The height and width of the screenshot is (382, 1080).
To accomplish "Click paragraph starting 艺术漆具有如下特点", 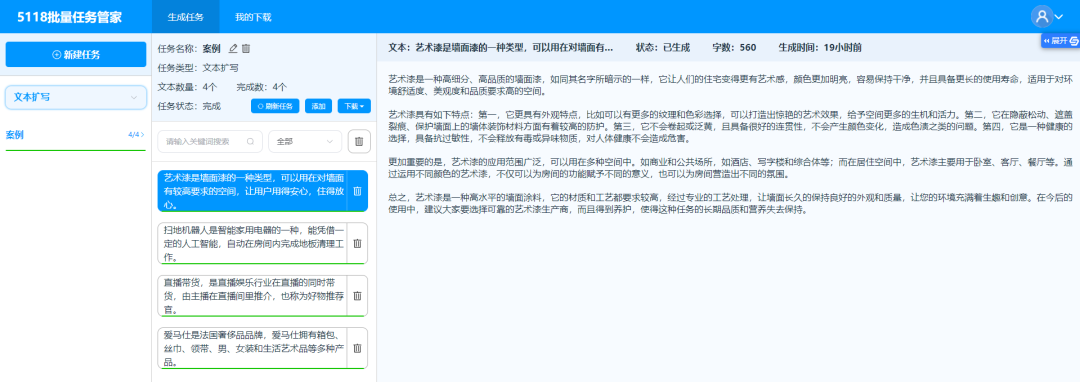I will pyautogui.click(x=731, y=126).
